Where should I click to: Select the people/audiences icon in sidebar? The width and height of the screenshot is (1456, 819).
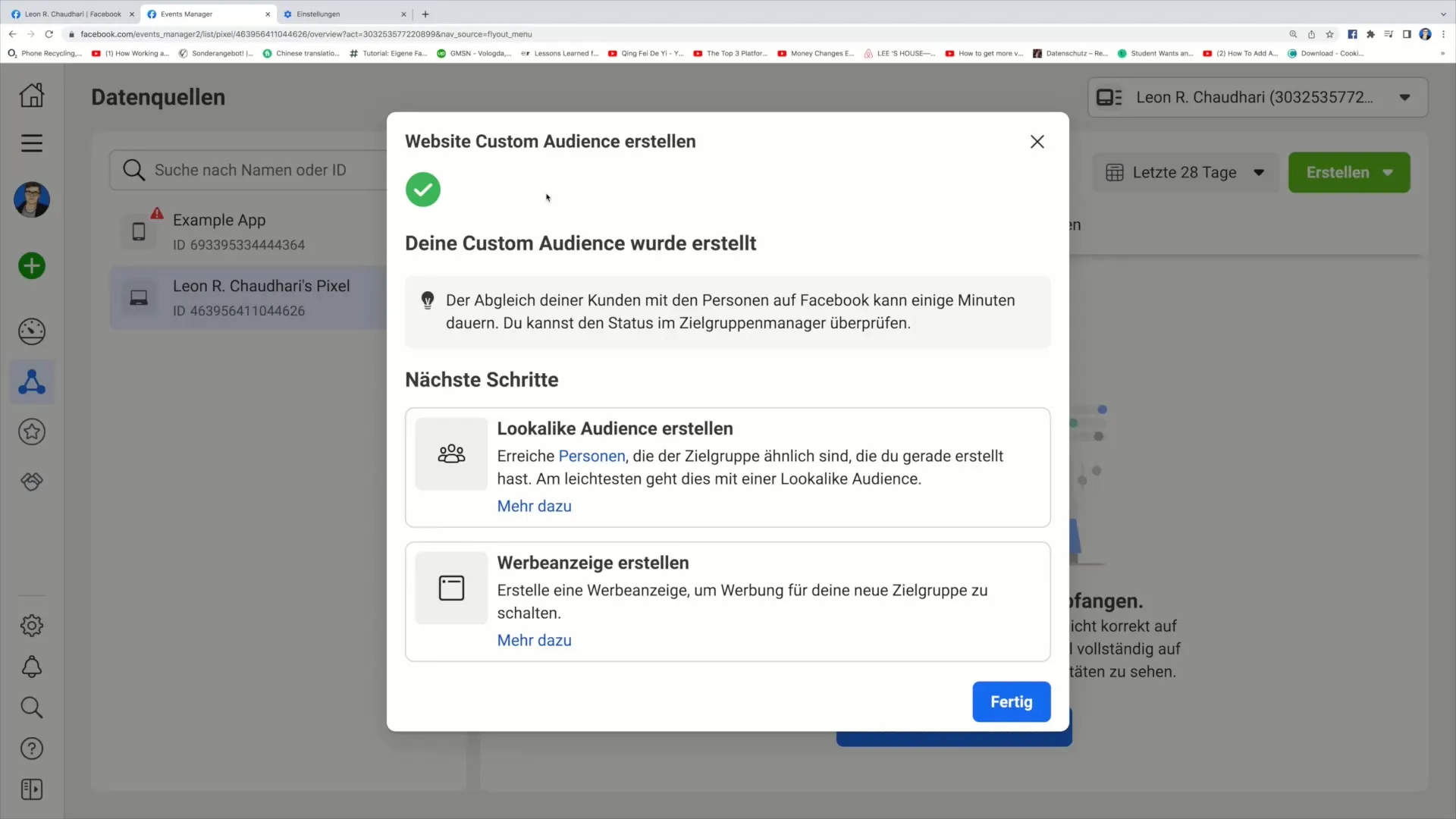(32, 382)
